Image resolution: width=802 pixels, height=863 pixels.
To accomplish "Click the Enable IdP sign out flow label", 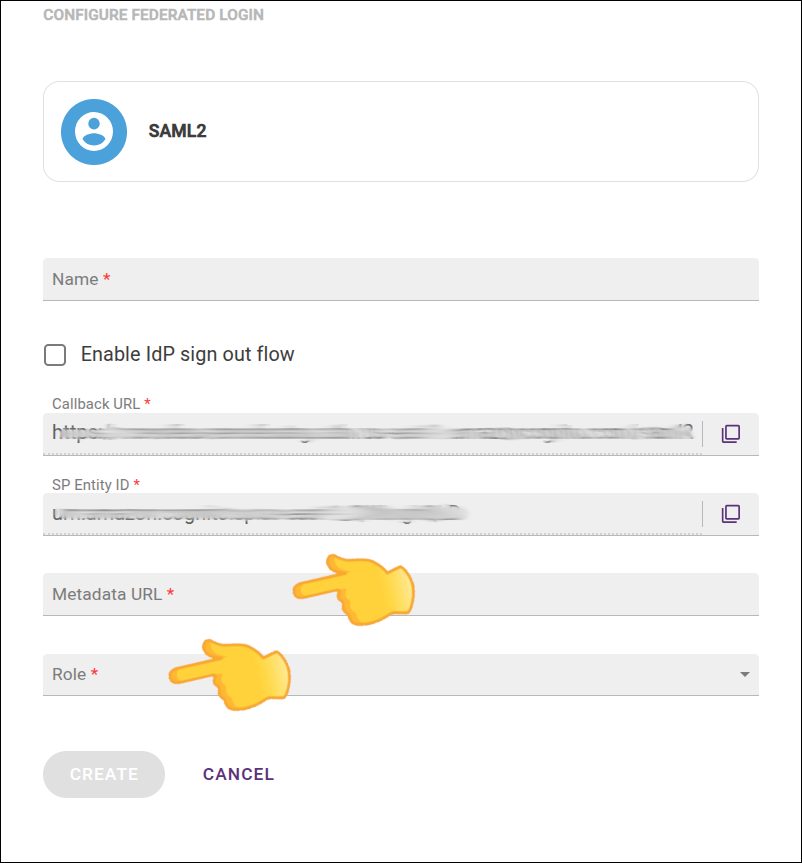I will (x=186, y=354).
